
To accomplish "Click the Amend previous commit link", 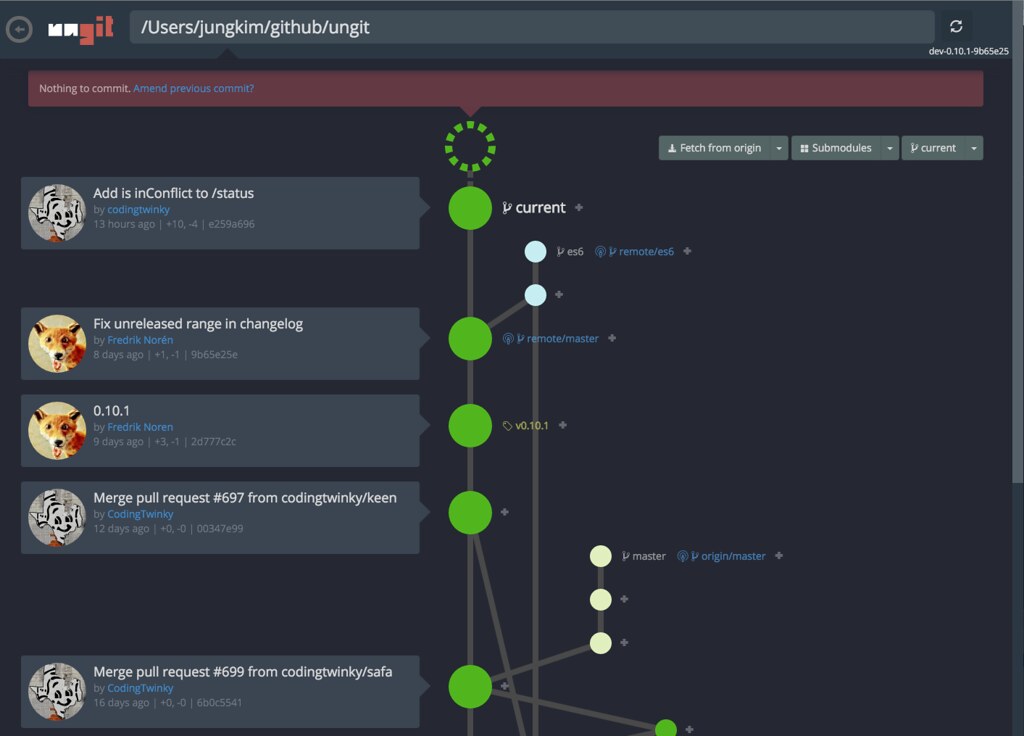I will click(193, 88).
